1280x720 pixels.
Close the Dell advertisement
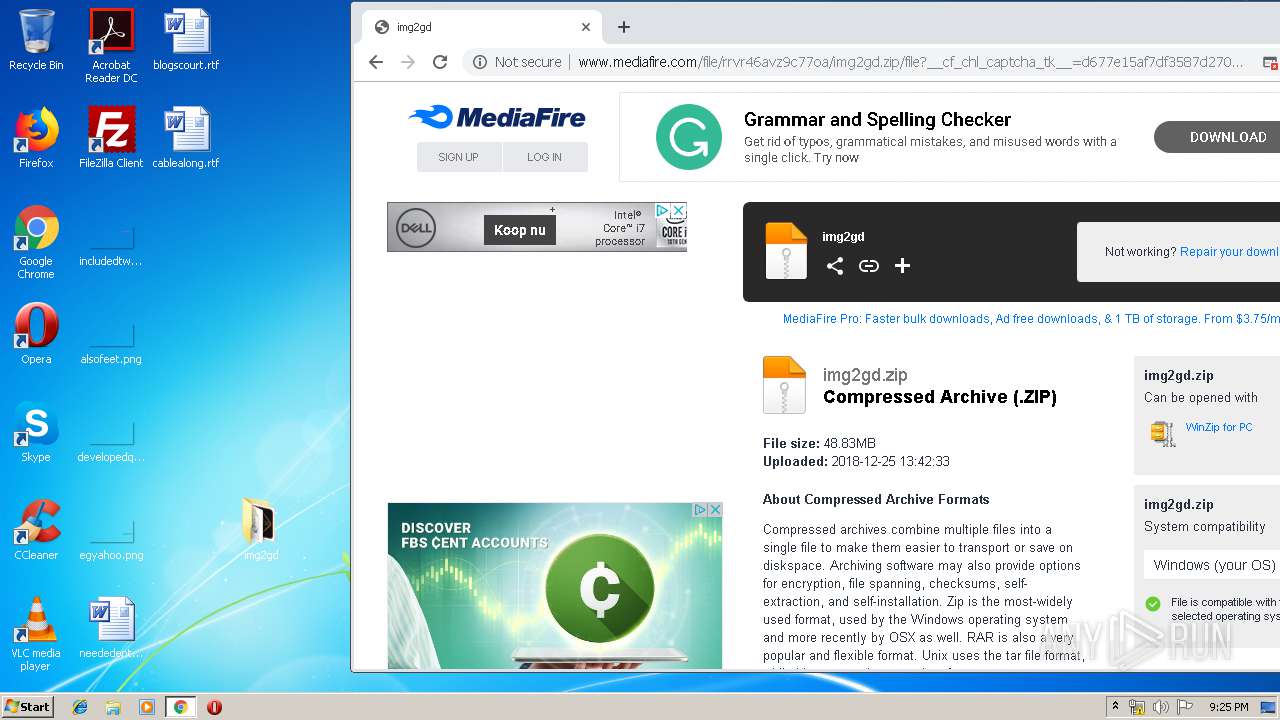coord(678,211)
